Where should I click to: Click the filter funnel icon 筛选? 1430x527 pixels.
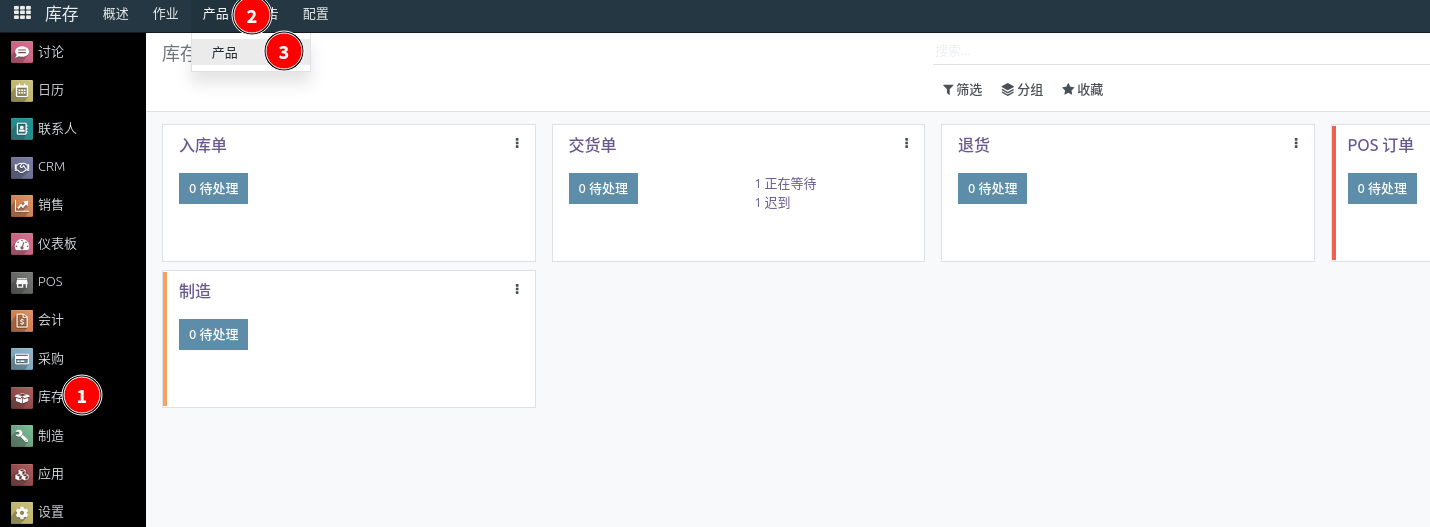948,90
